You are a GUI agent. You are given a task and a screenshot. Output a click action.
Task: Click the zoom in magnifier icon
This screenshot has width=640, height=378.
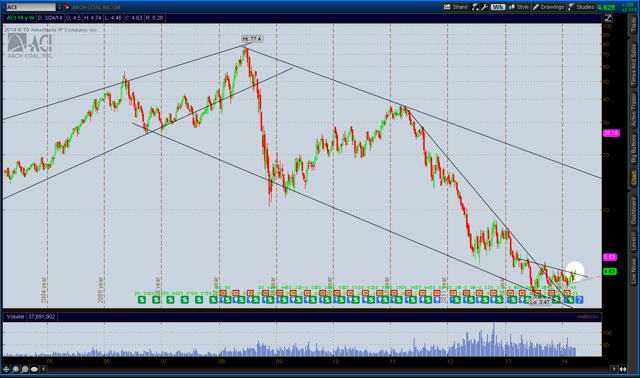[16, 369]
